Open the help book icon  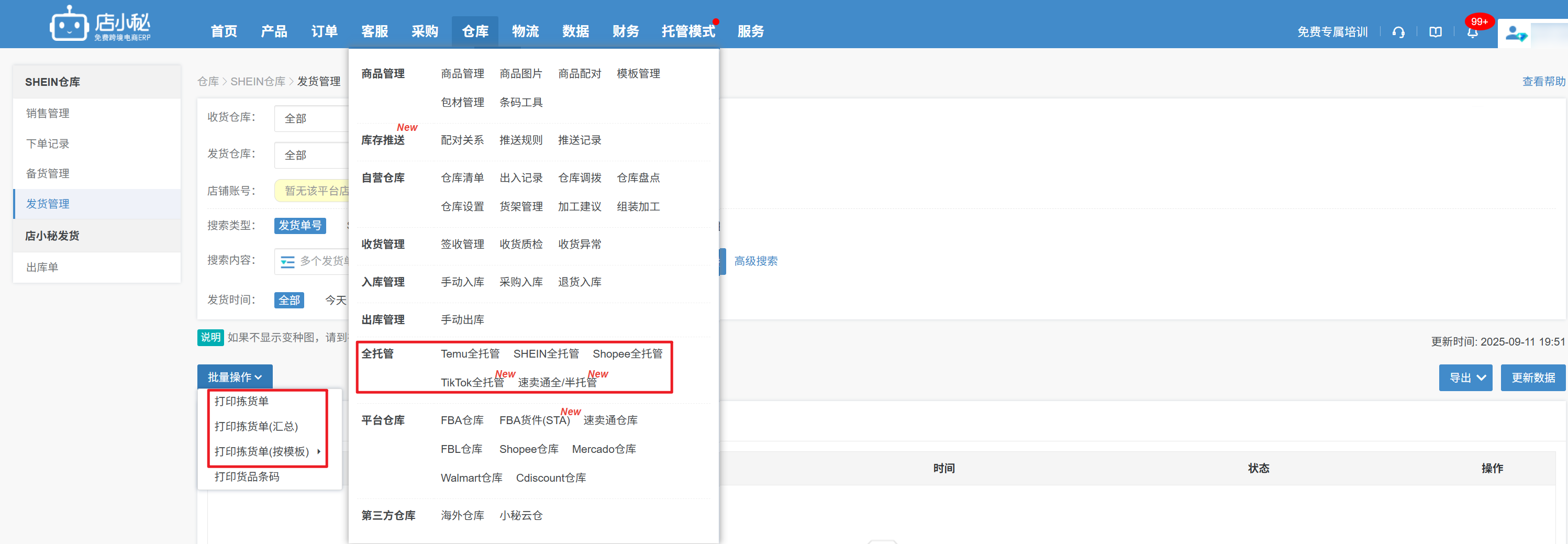1436,32
